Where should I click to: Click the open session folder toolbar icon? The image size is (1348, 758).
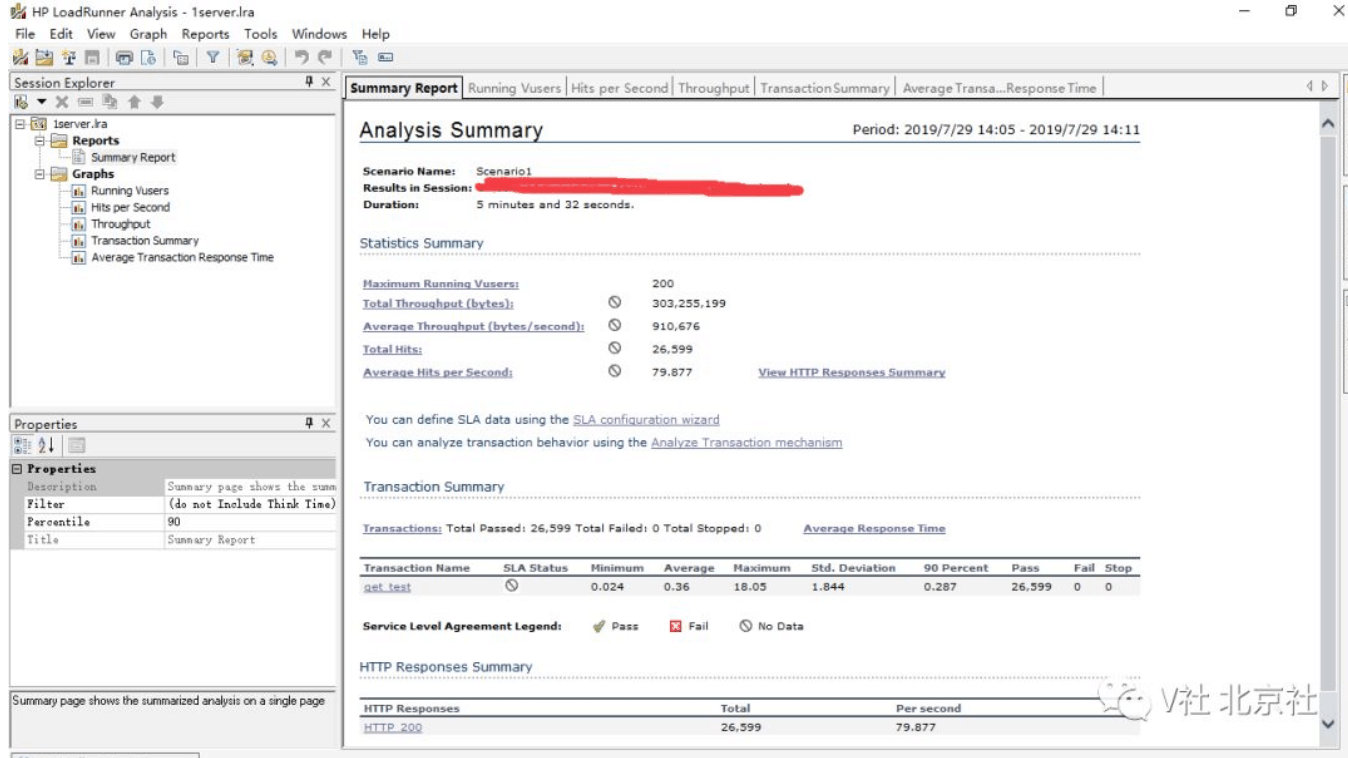click(45, 58)
